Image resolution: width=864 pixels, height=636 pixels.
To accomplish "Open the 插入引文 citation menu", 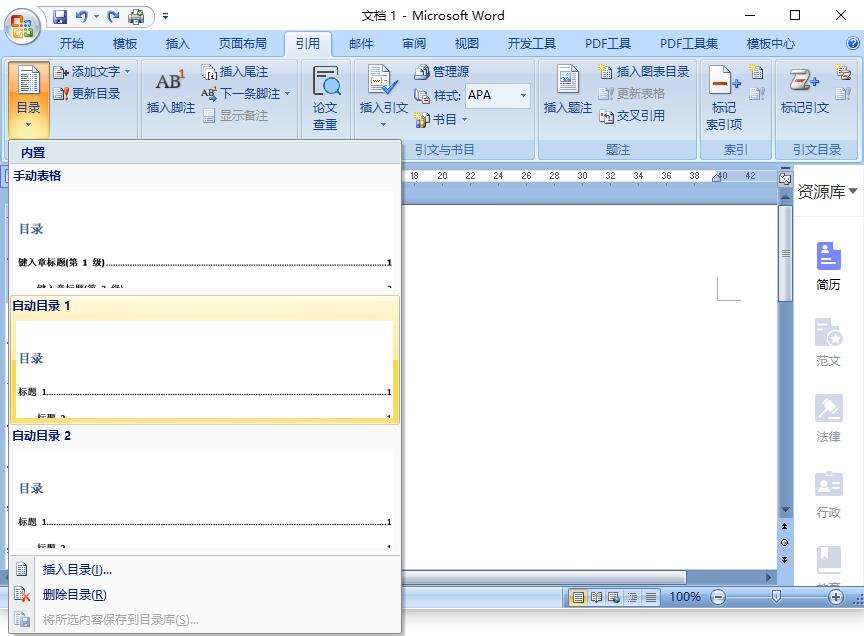I will click(384, 95).
